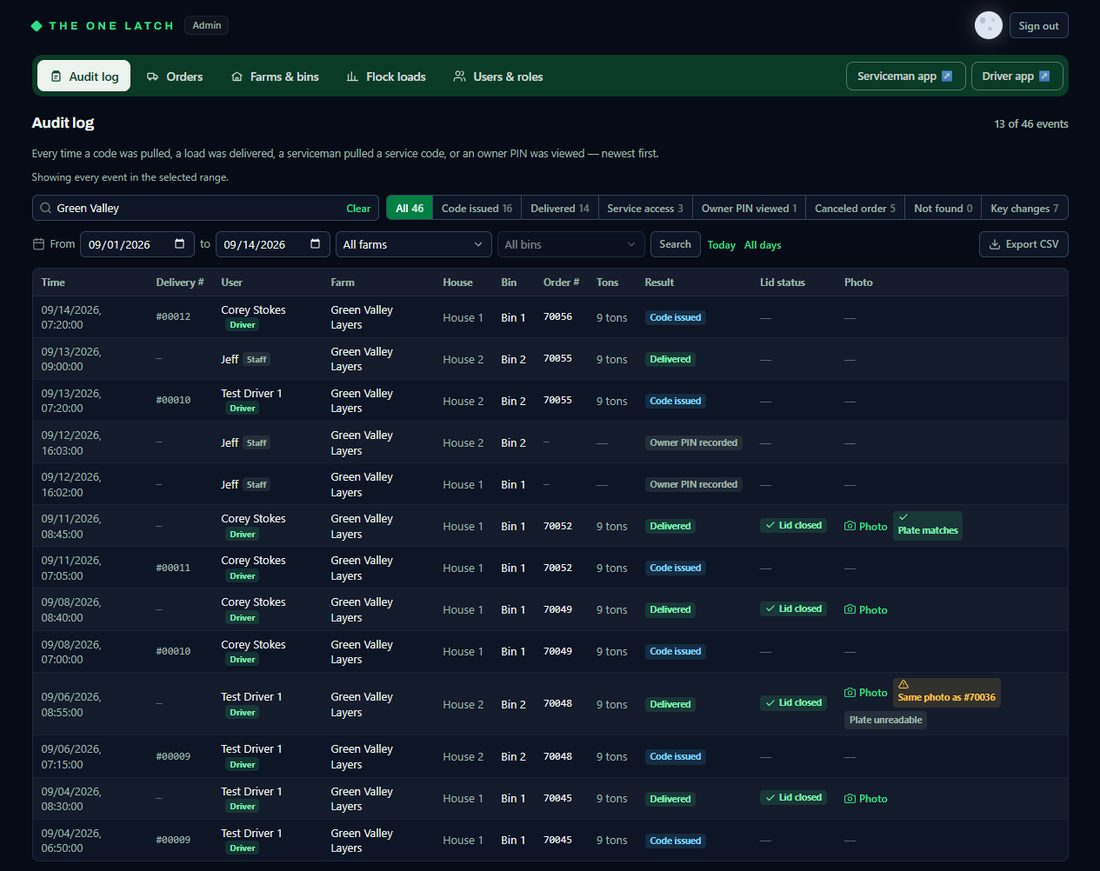The image size is (1100, 871).
Task: Click Lid closed badge for order 70048
Action: click(793, 703)
